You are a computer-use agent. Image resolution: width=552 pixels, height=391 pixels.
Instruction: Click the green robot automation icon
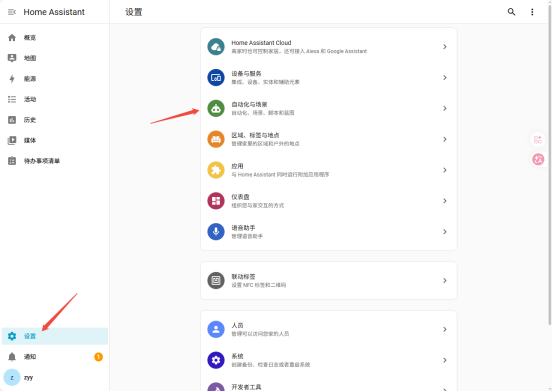click(216, 108)
